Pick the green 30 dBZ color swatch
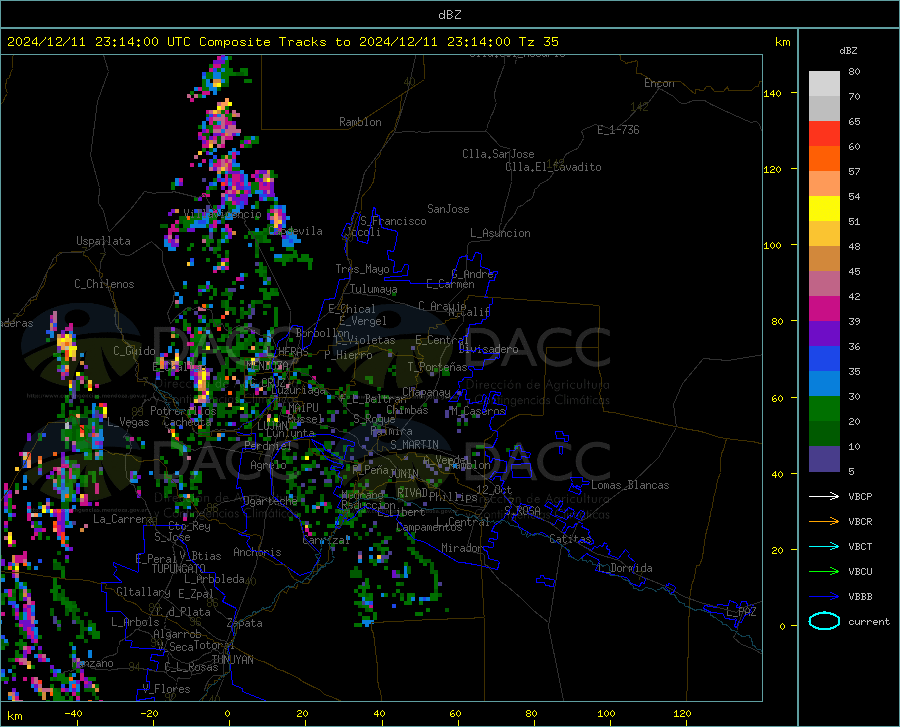Image resolution: width=900 pixels, height=727 pixels. tap(824, 409)
